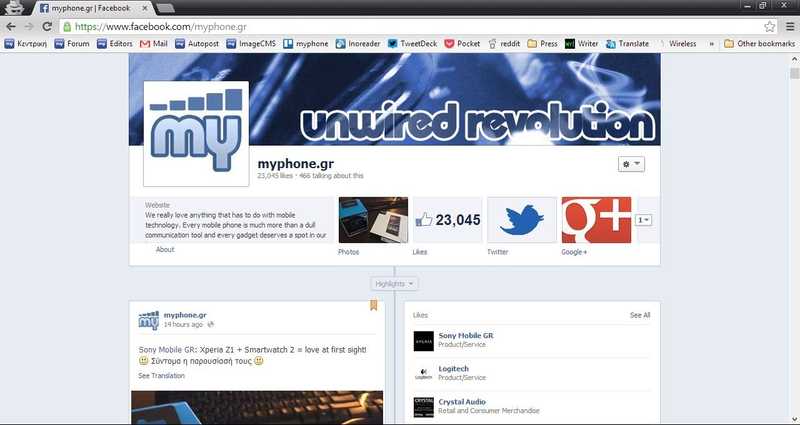Open the Google+ app tile
This screenshot has width=800, height=425.
(x=596, y=220)
